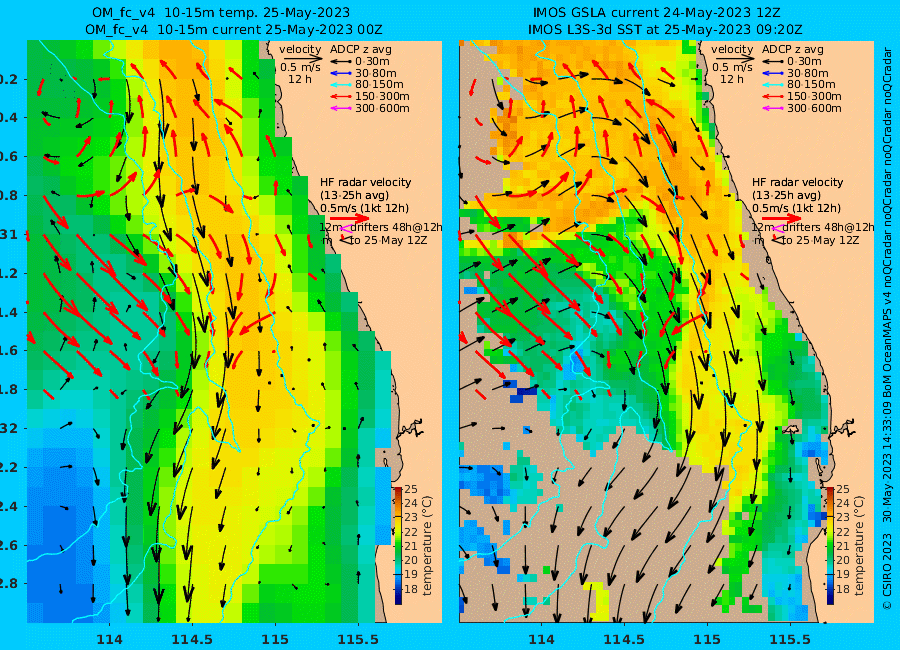Click the title 'OM_fc_v4 10-15m current 25-May-2023 00Z'
Viewport: 900px width, 650px height.
pos(234,29)
